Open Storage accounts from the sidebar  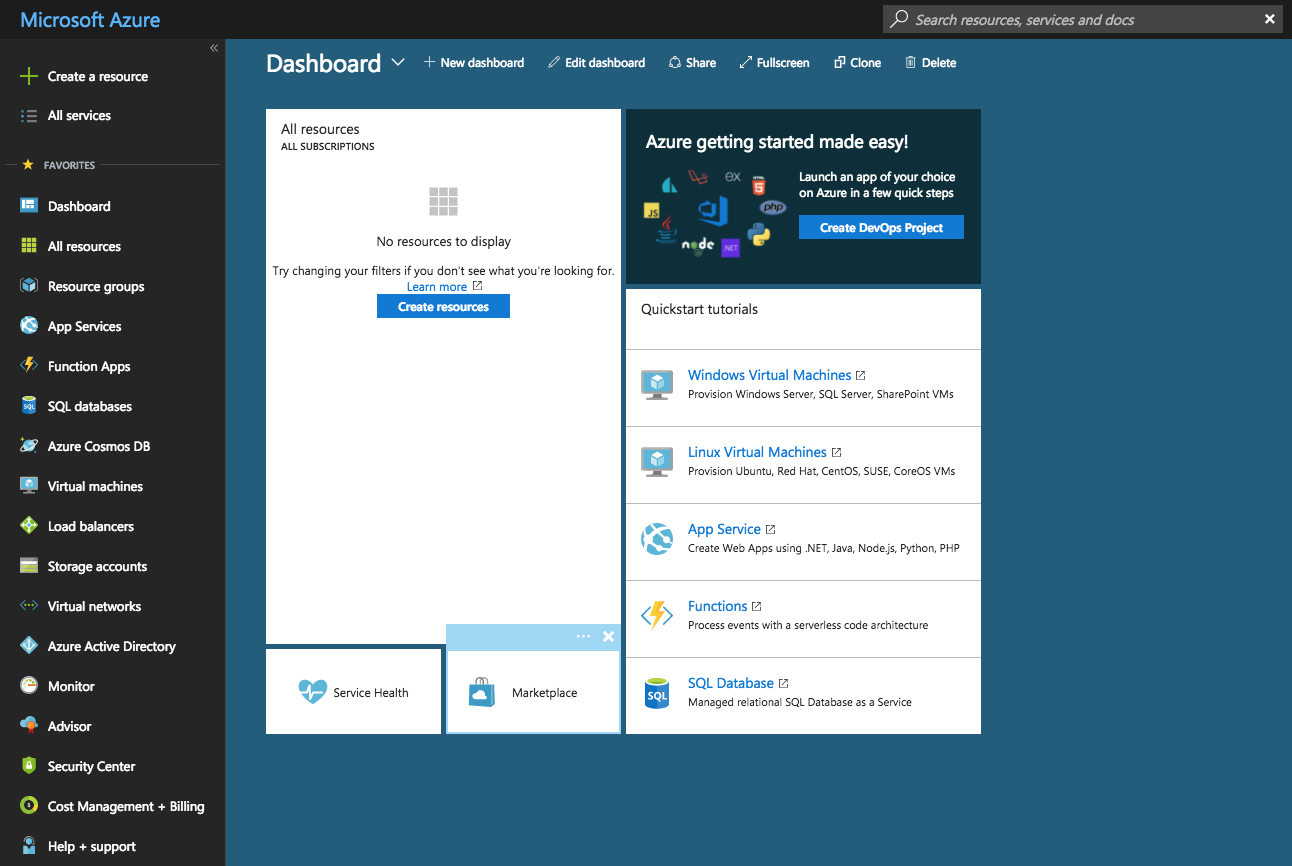click(x=96, y=566)
